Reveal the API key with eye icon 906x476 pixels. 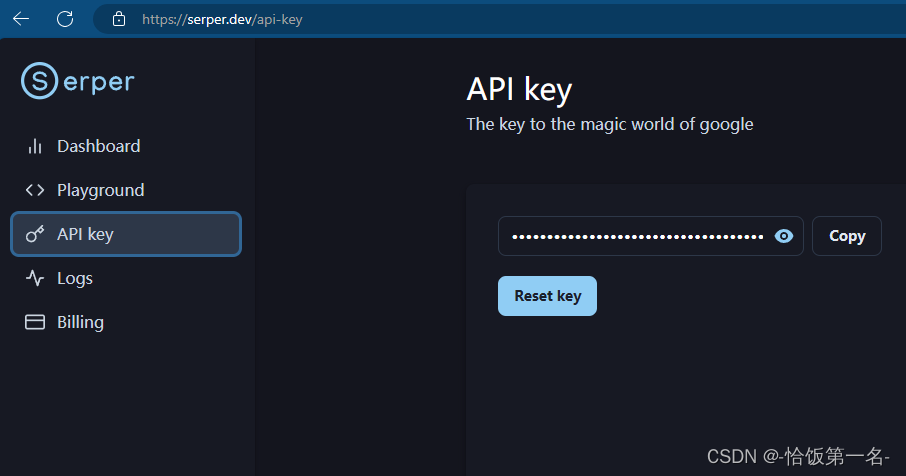(x=784, y=236)
